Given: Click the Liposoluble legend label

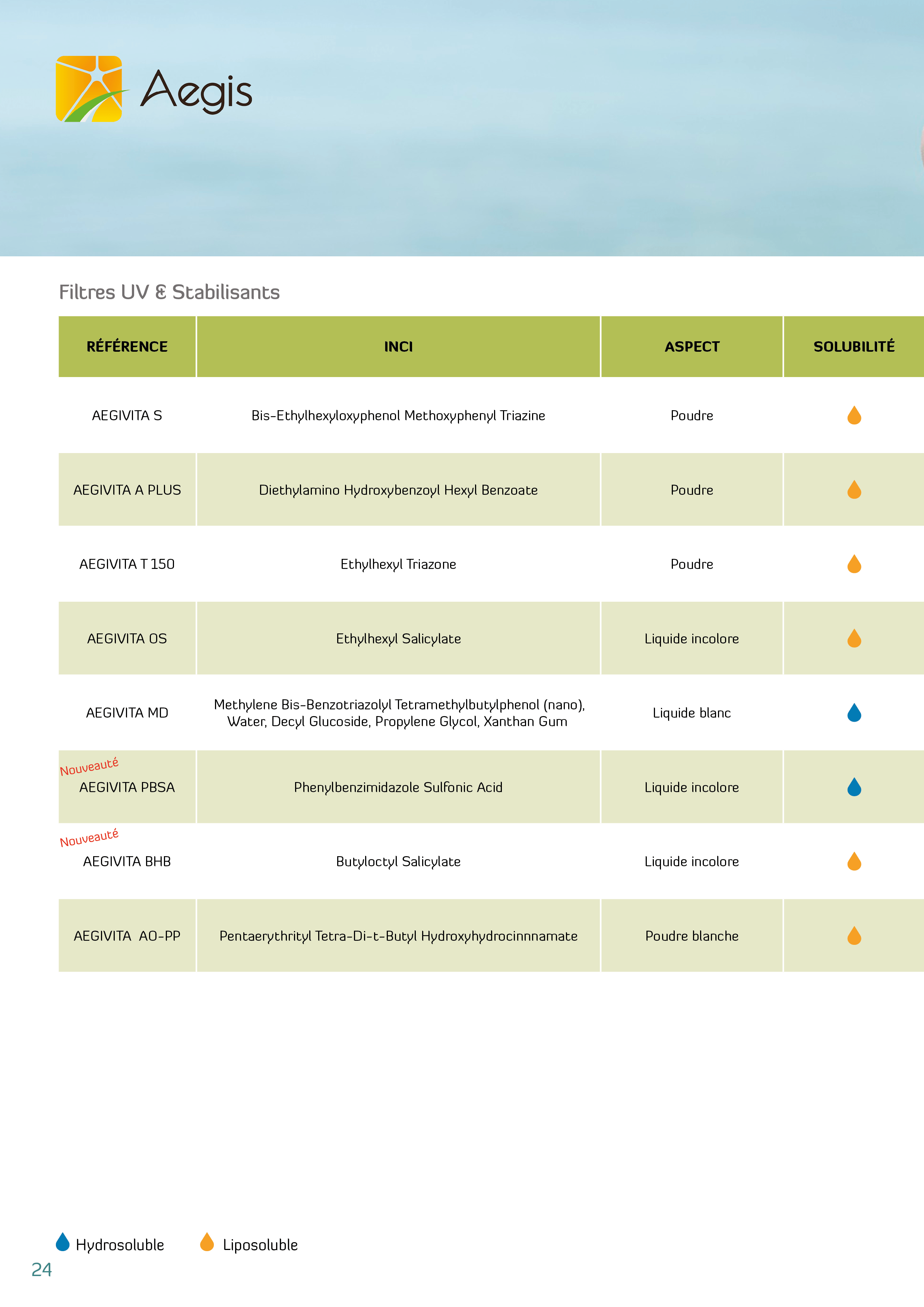Looking at the screenshot, I should [260, 1245].
